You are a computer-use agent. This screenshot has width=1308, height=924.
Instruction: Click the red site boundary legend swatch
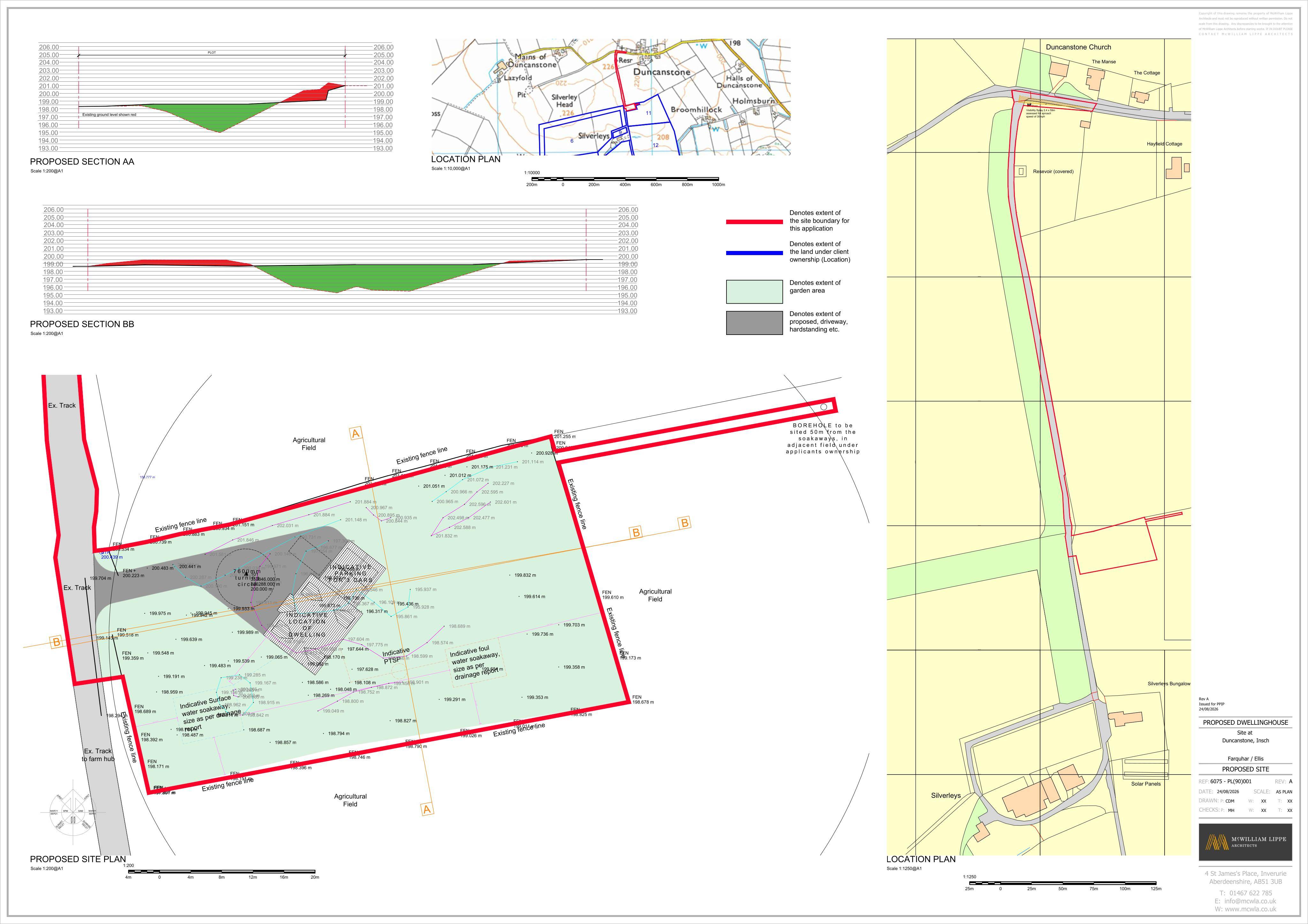tap(754, 222)
